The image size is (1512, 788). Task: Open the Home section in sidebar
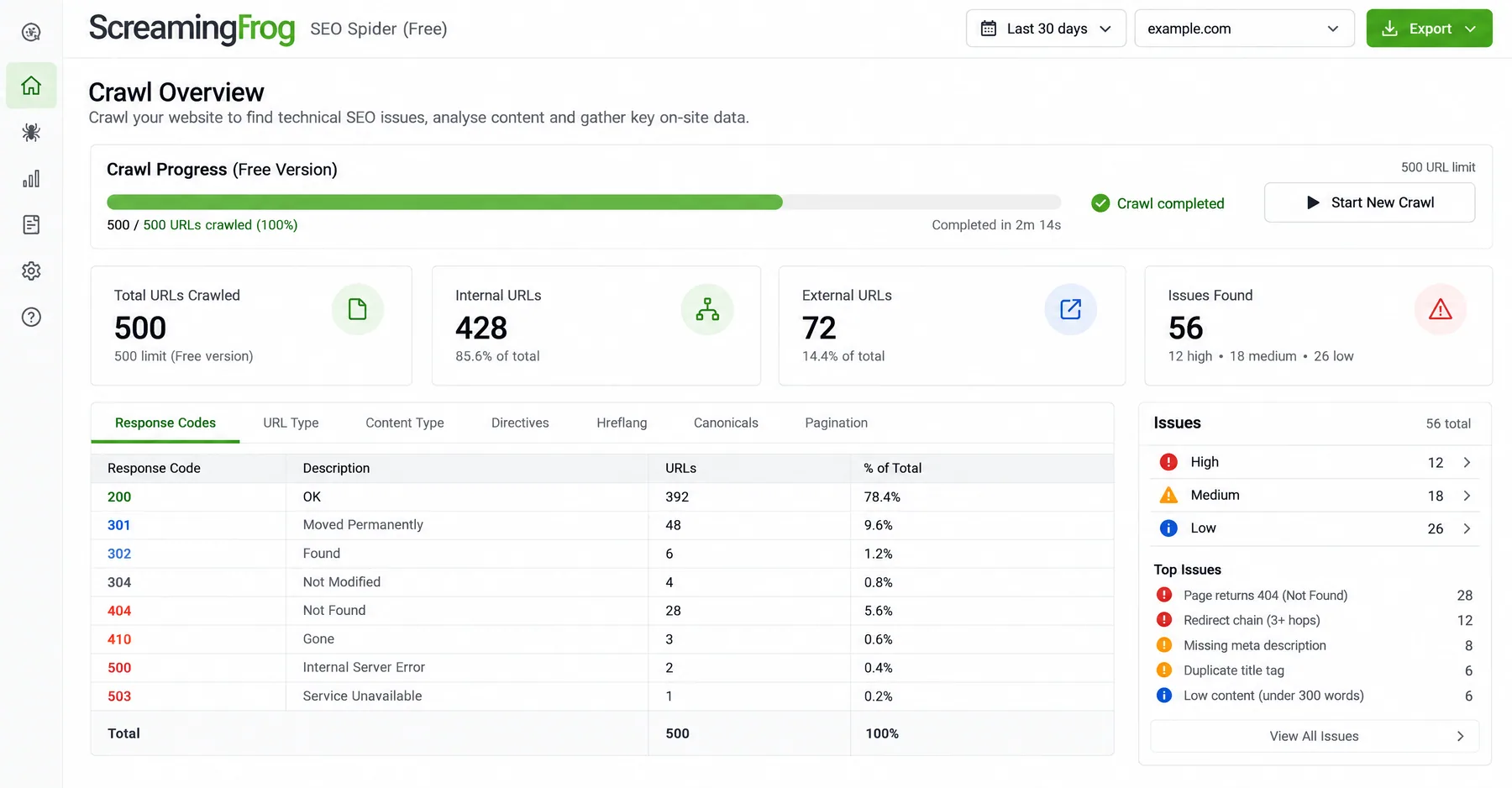click(x=31, y=86)
